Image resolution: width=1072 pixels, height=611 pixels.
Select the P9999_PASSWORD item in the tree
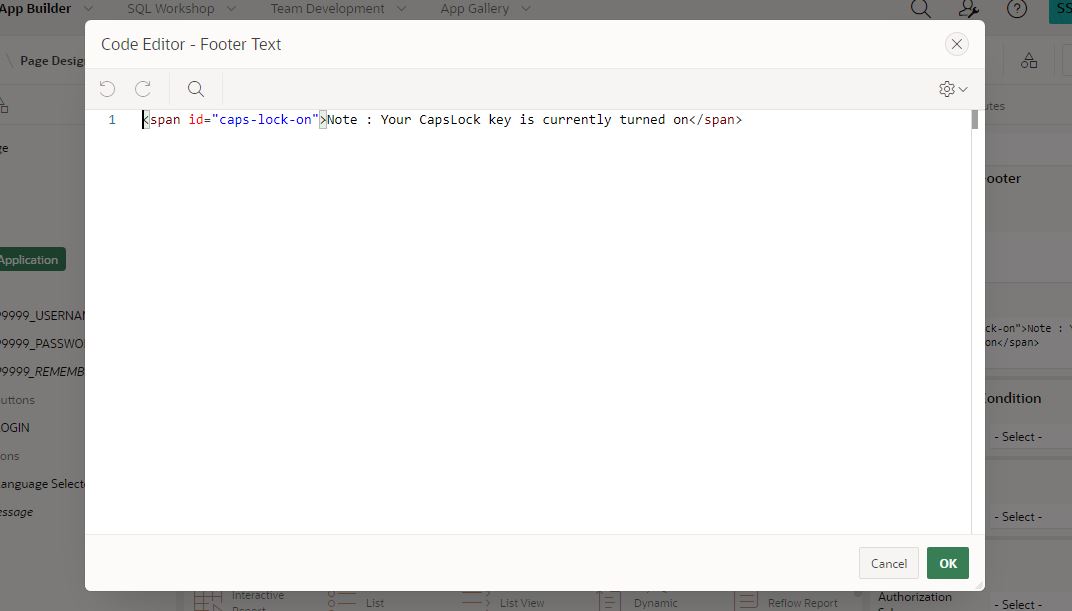[x=42, y=344]
